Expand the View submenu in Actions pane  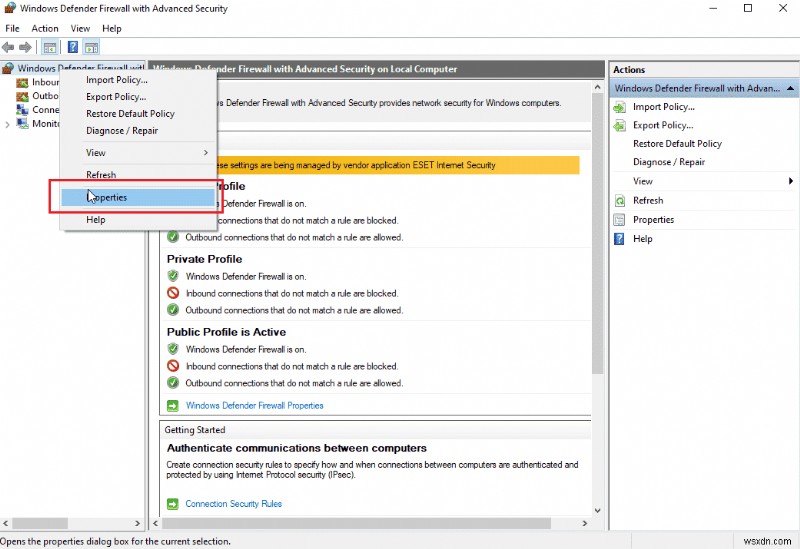click(790, 181)
